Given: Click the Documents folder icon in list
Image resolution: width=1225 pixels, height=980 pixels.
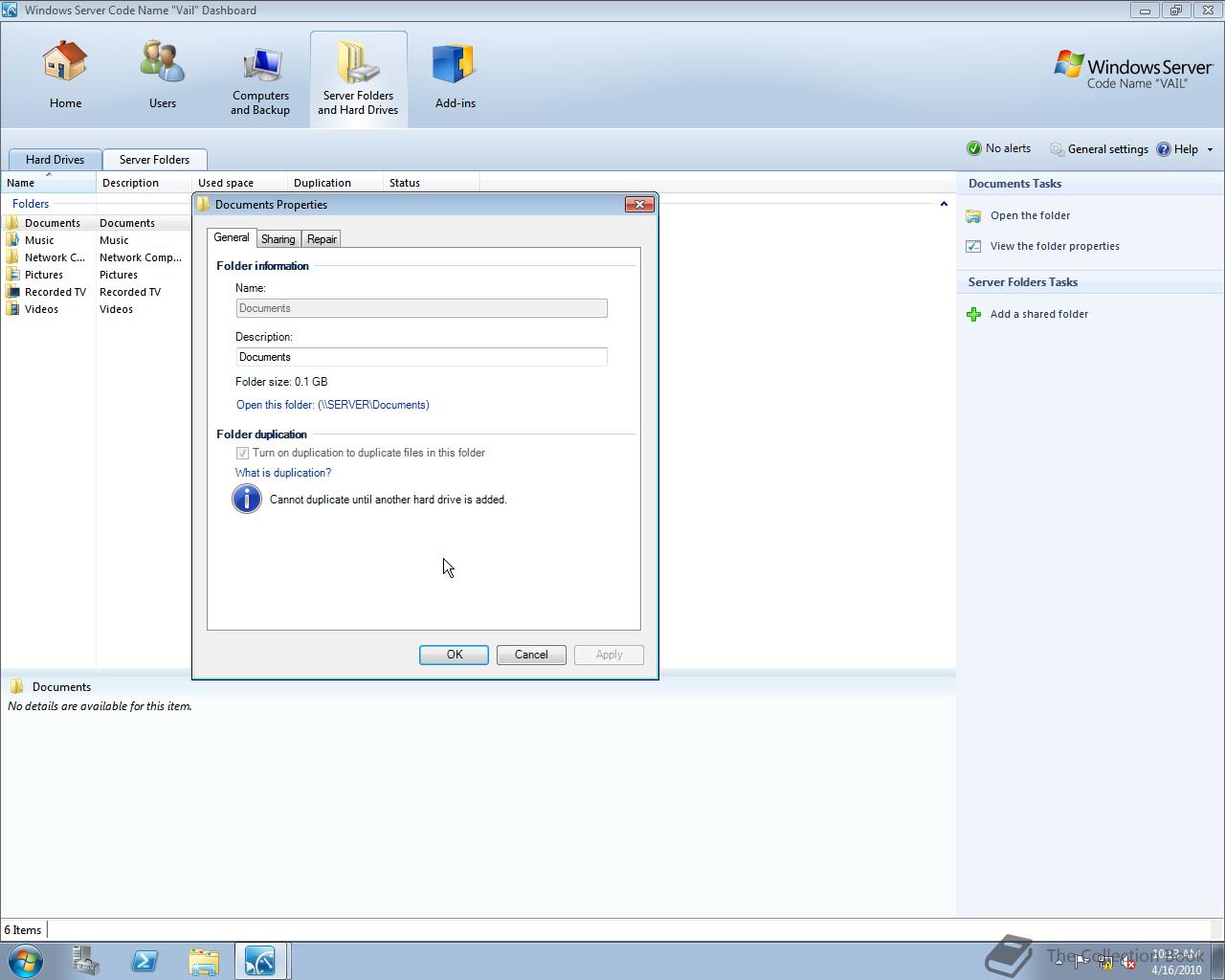Looking at the screenshot, I should [12, 223].
